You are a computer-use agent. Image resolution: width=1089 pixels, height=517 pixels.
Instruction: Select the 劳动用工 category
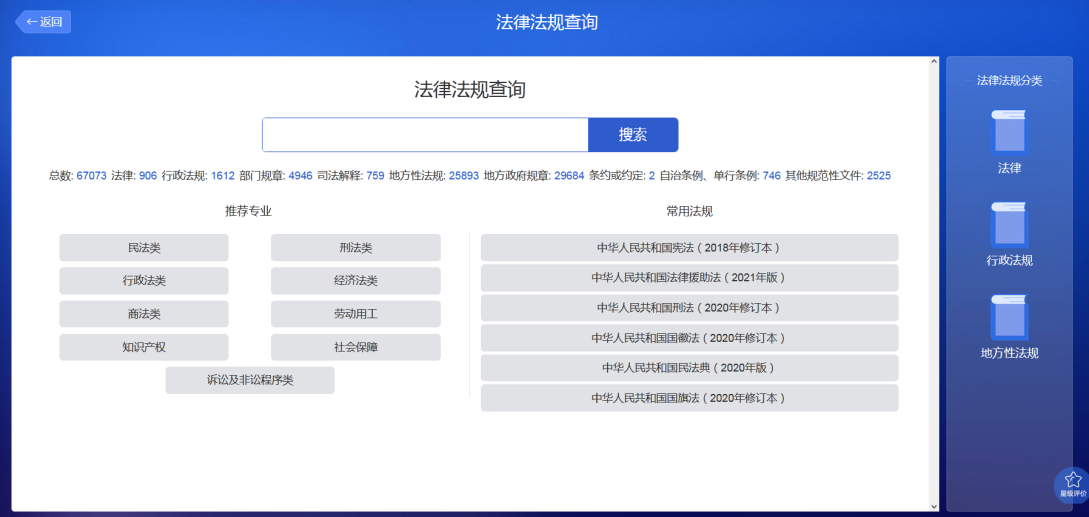[x=356, y=314]
